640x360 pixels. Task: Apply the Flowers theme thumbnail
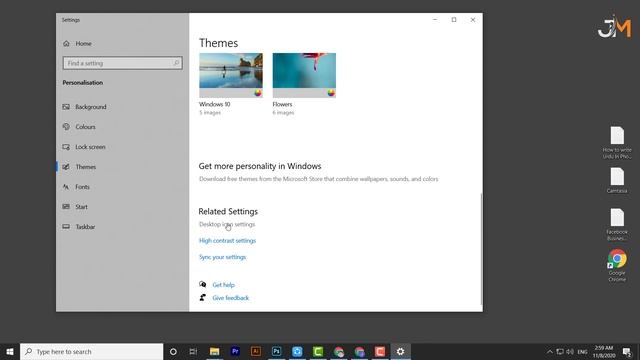304,75
